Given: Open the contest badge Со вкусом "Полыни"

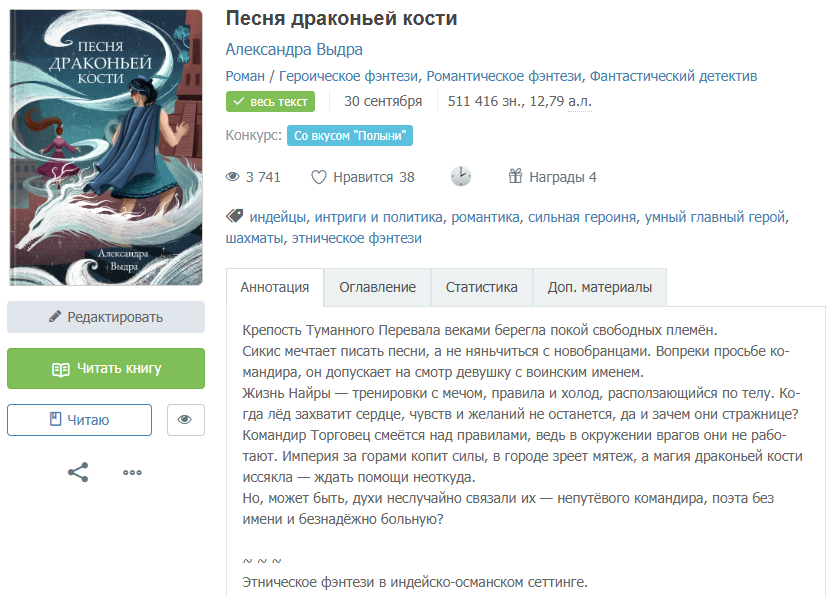Looking at the screenshot, I should (350, 136).
